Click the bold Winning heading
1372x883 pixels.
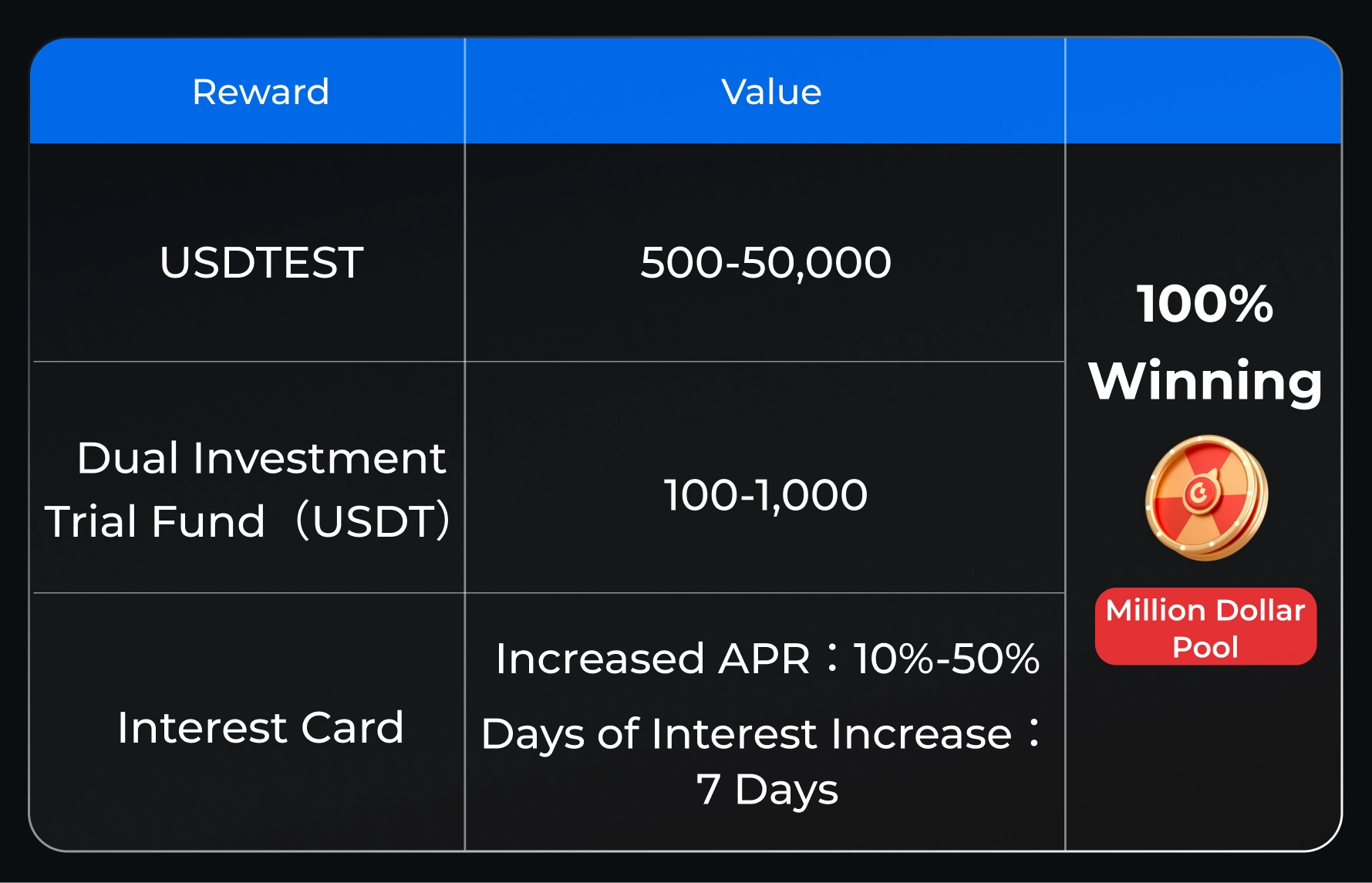pyautogui.click(x=1205, y=381)
